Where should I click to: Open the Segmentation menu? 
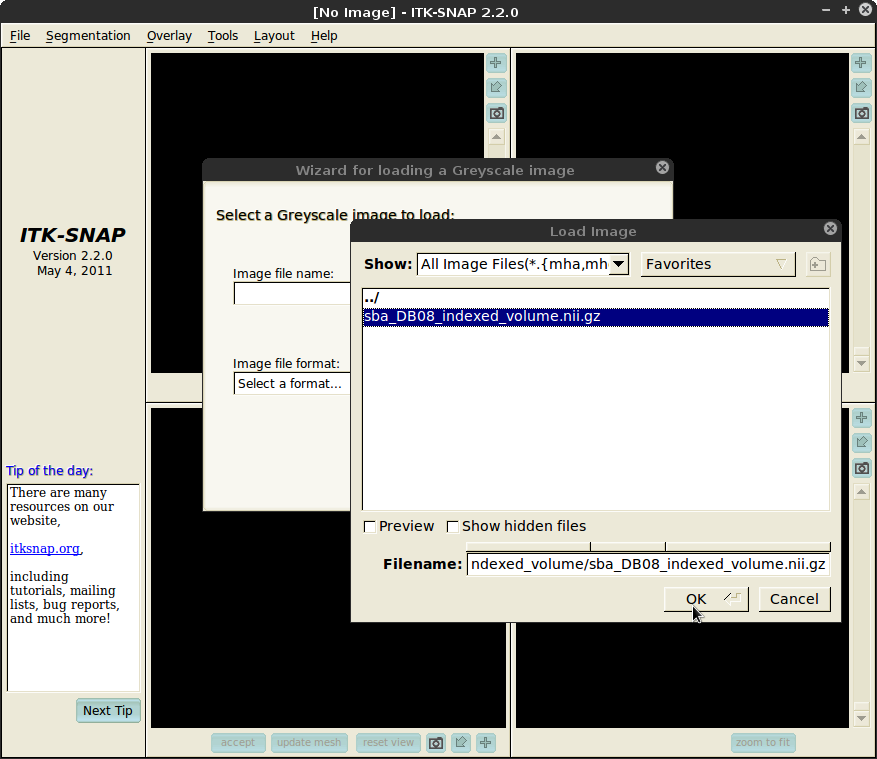(x=88, y=36)
